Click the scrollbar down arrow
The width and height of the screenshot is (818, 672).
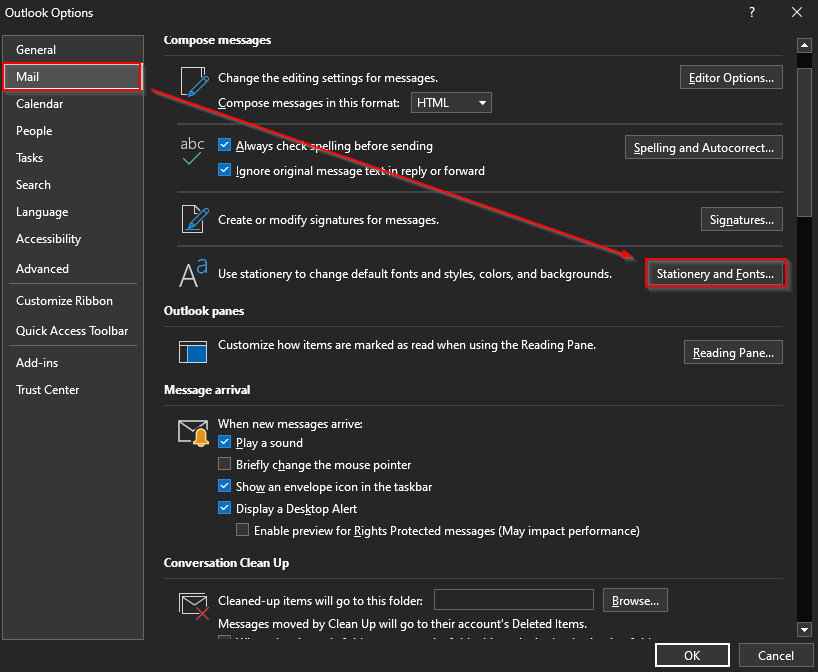pyautogui.click(x=803, y=629)
